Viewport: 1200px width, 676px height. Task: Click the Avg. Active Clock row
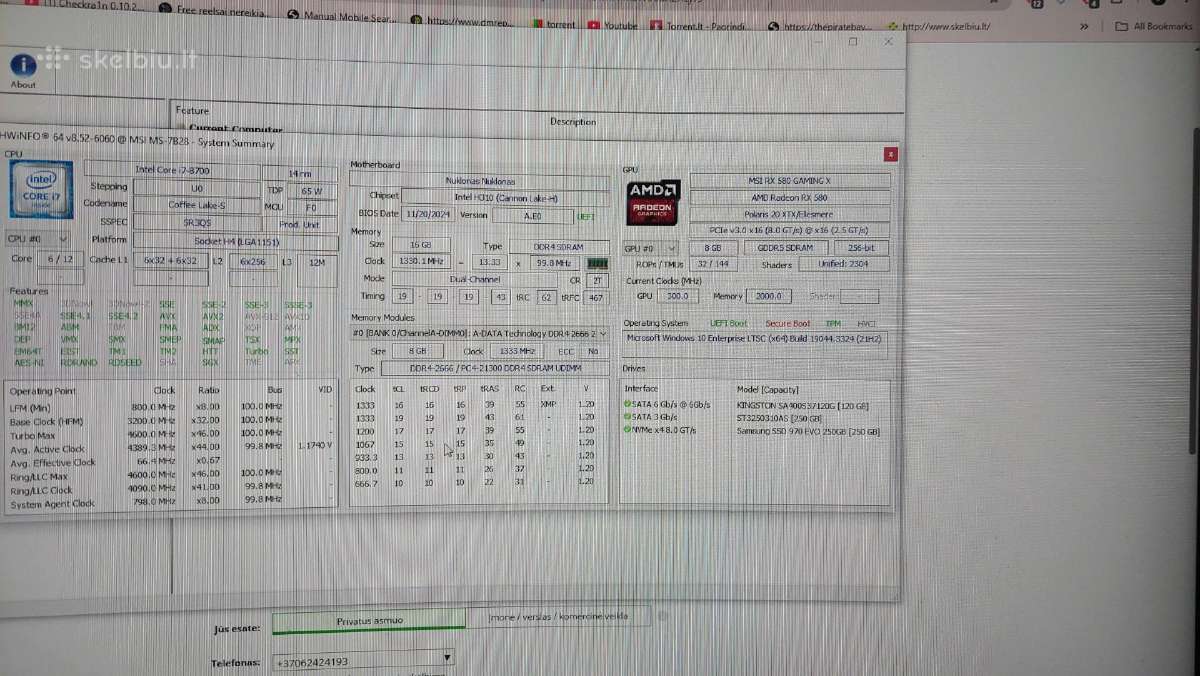[x=170, y=449]
